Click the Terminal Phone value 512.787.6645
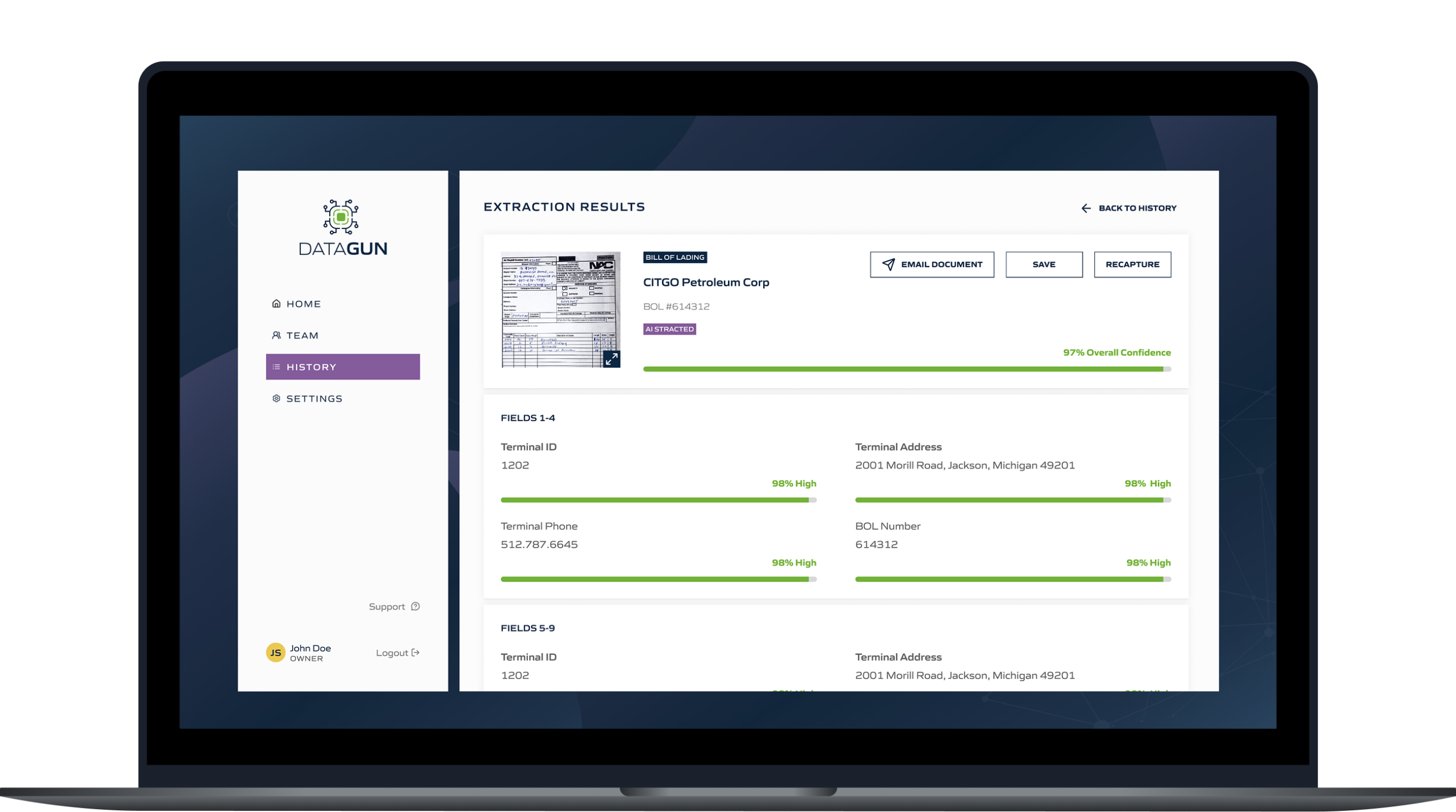Viewport: 1456px width, 812px height. tap(539, 545)
